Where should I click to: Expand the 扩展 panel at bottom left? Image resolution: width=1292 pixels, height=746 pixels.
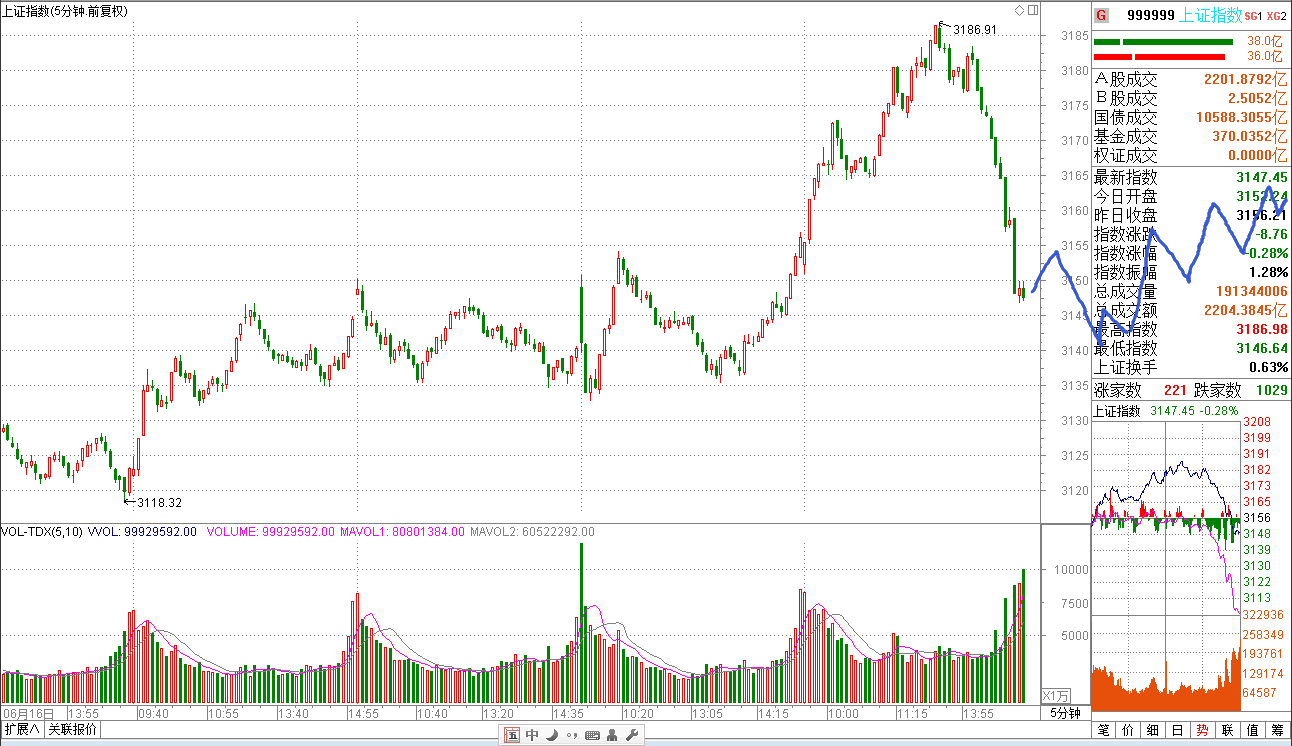coord(22,730)
